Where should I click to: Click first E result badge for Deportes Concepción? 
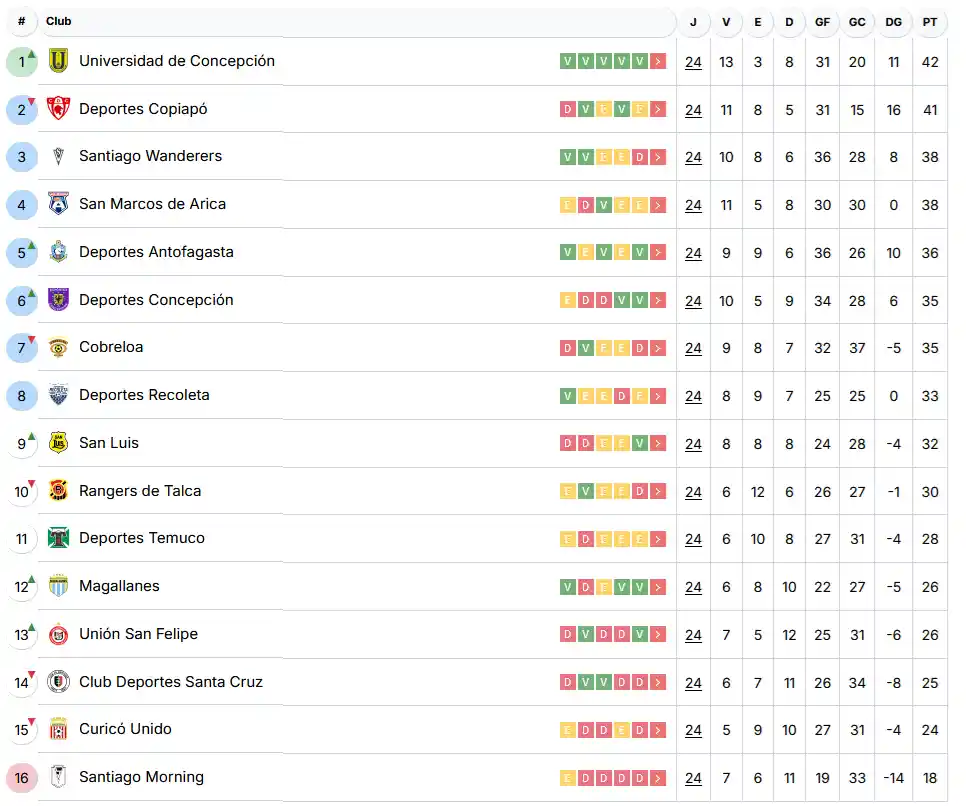567,301
